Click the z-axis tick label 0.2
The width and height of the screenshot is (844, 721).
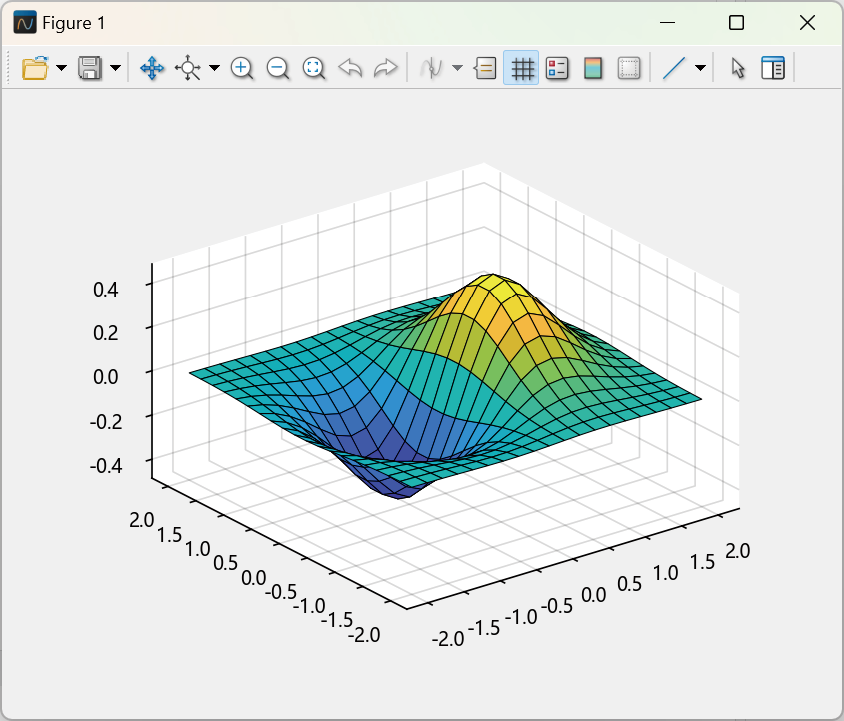coord(106,333)
